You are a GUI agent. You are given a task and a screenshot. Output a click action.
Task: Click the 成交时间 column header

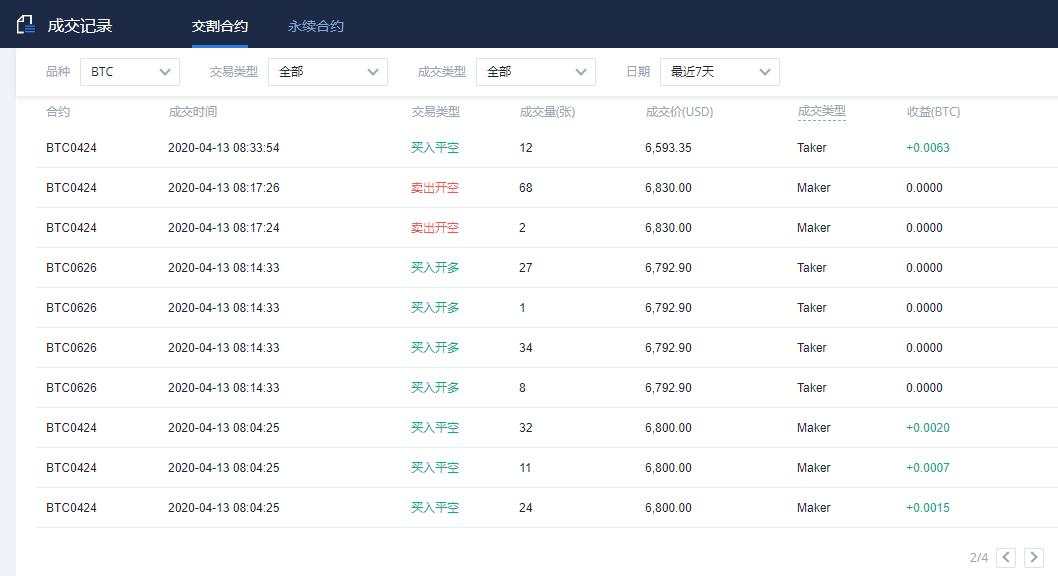click(192, 111)
